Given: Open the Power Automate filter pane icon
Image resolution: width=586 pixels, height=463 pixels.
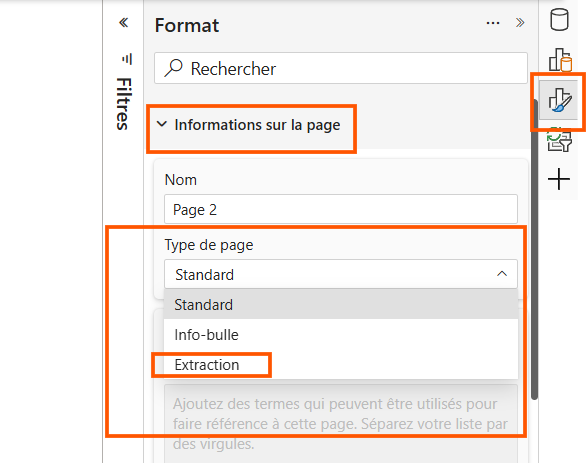Looking at the screenshot, I should click(559, 140).
